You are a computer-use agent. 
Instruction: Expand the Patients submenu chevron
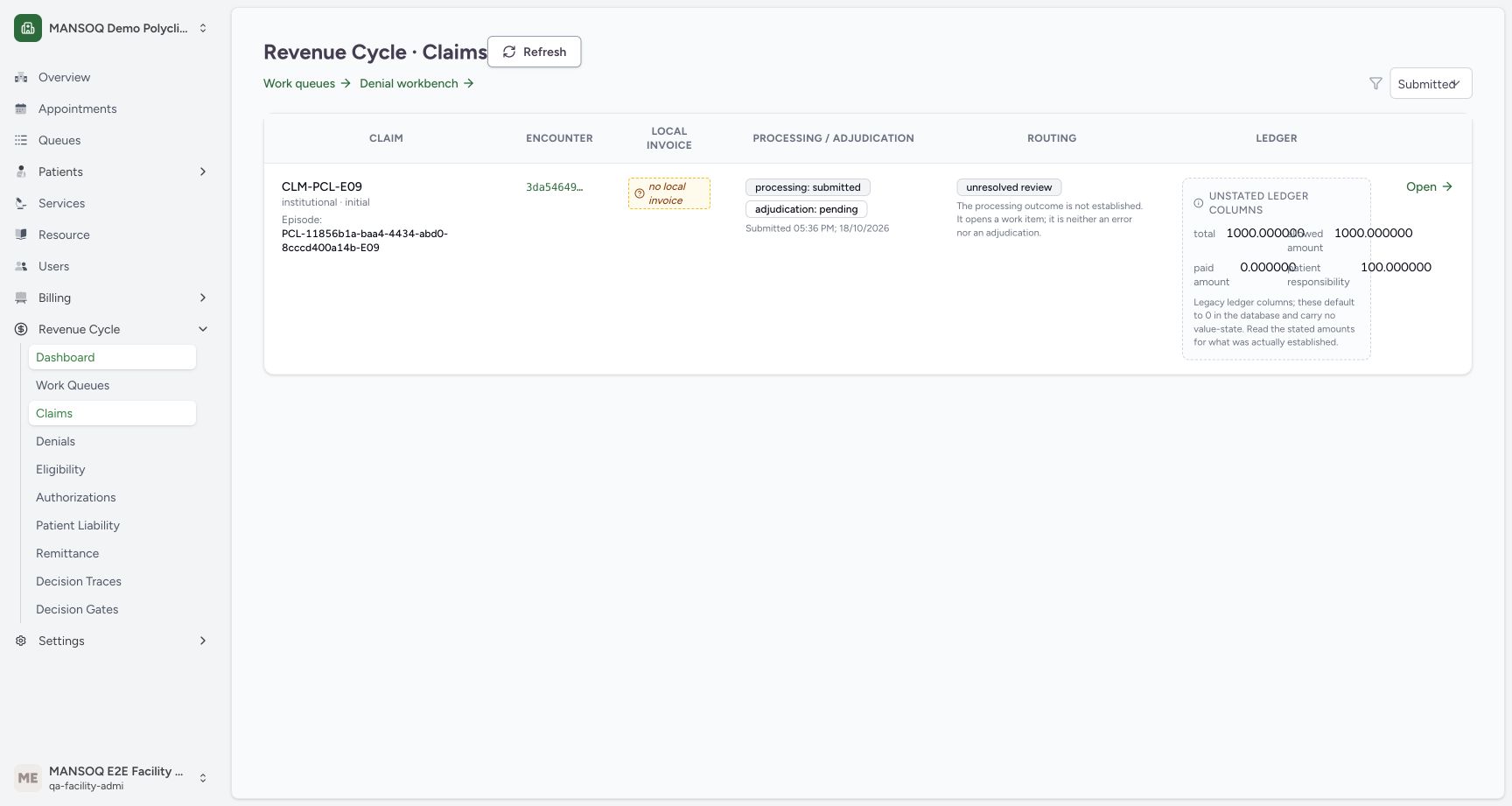coord(203,172)
